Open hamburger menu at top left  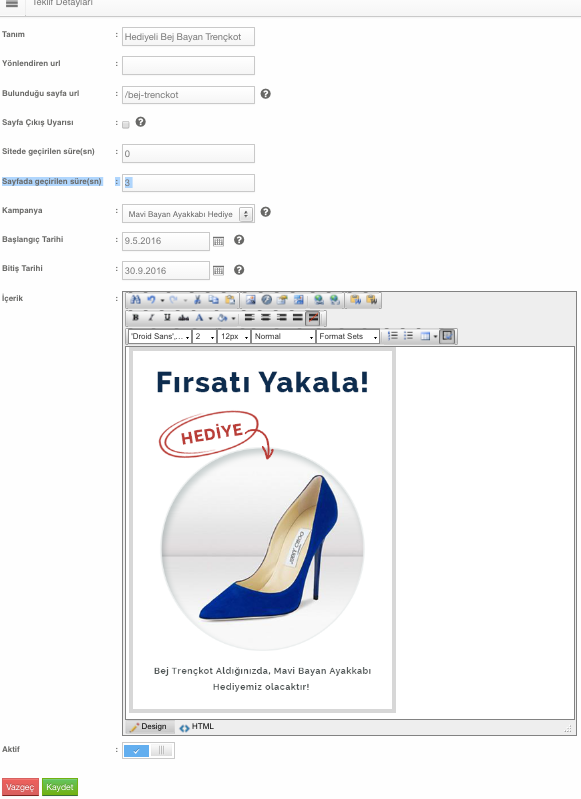point(12,4)
